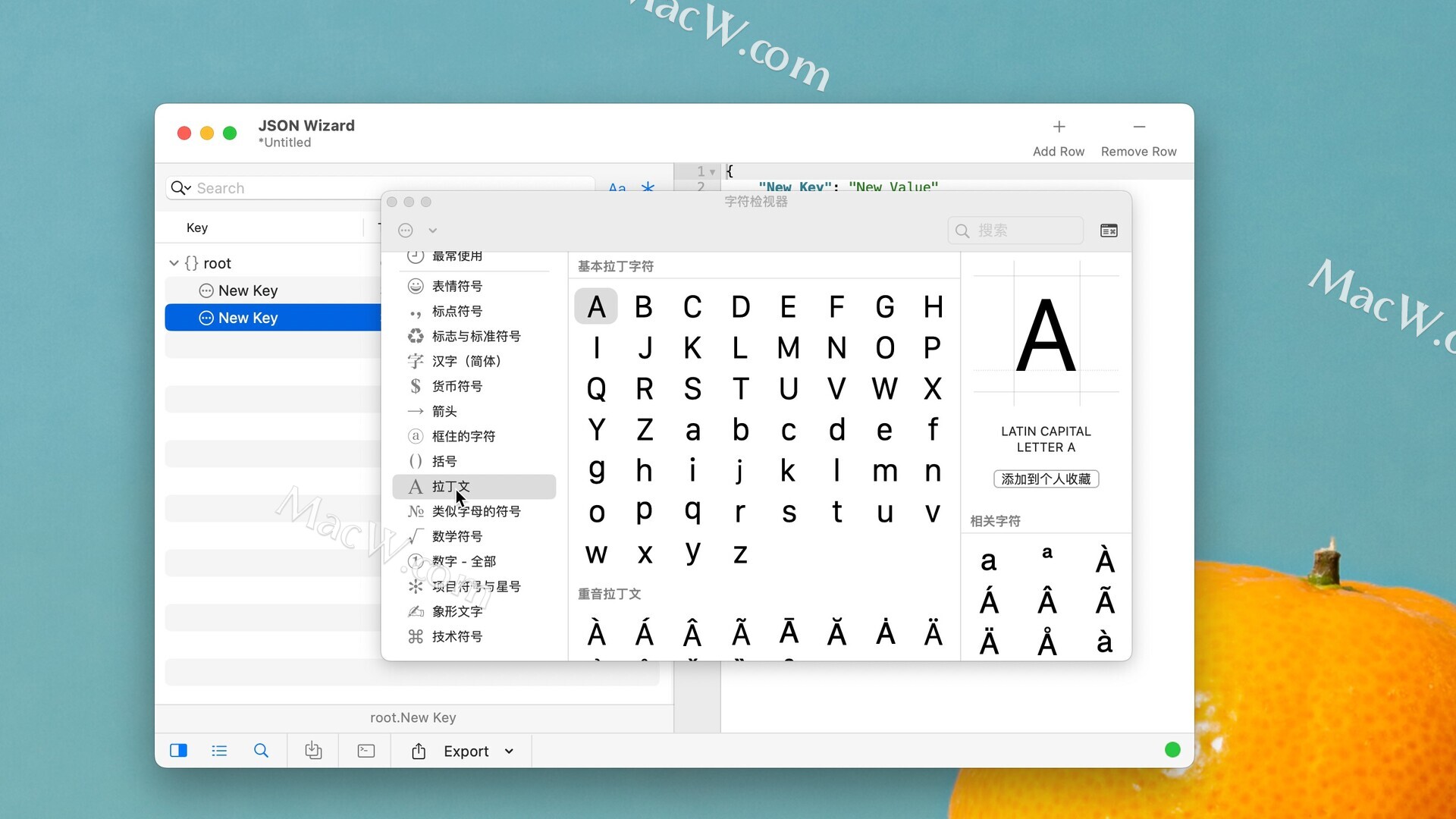Click the share icon beside Export
This screenshot has width=1456, height=819.
[x=419, y=751]
